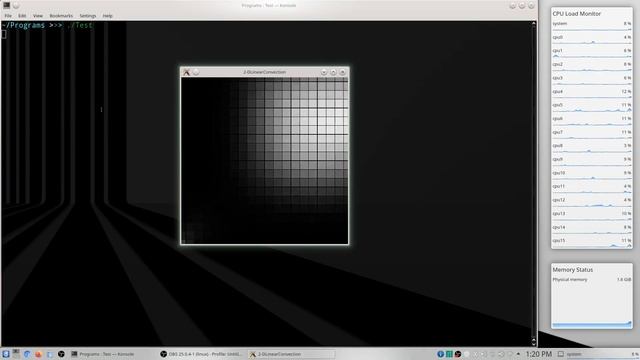
Task: Click the 1:20 PM clock
Action: [x=539, y=354]
